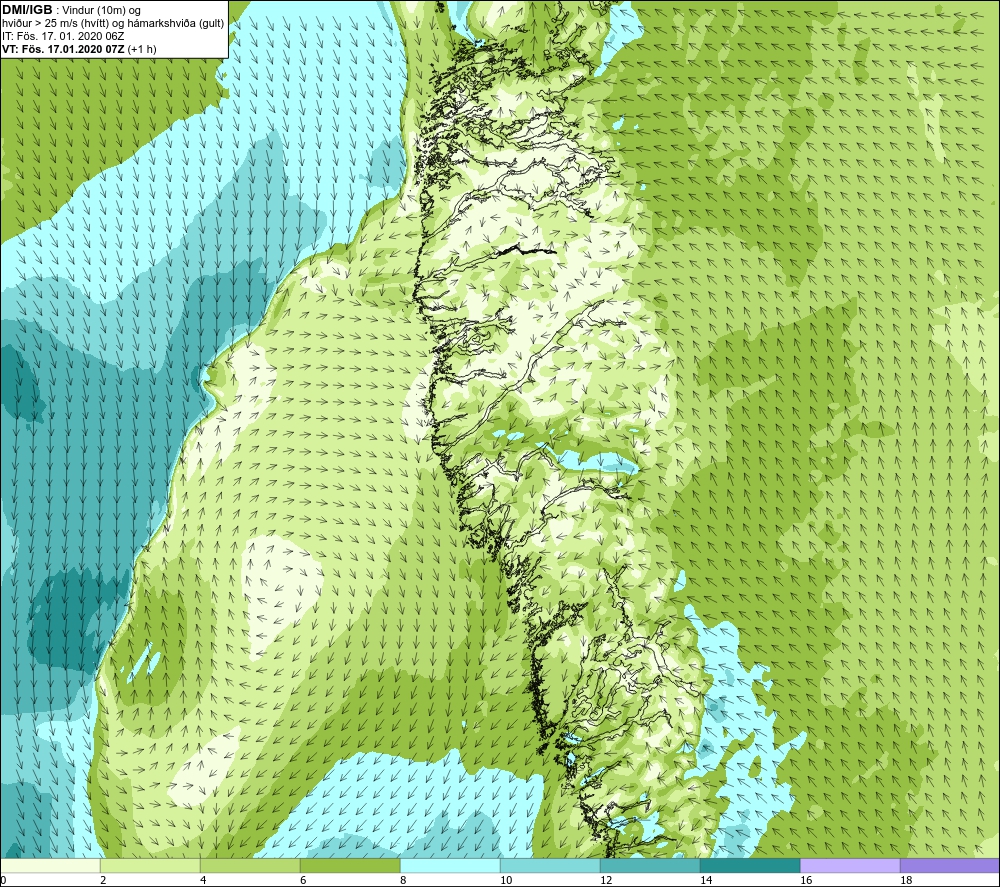Click the 12-14 m/s teal legend swatch
The width and height of the screenshot is (1000, 887).
[x=650, y=866]
